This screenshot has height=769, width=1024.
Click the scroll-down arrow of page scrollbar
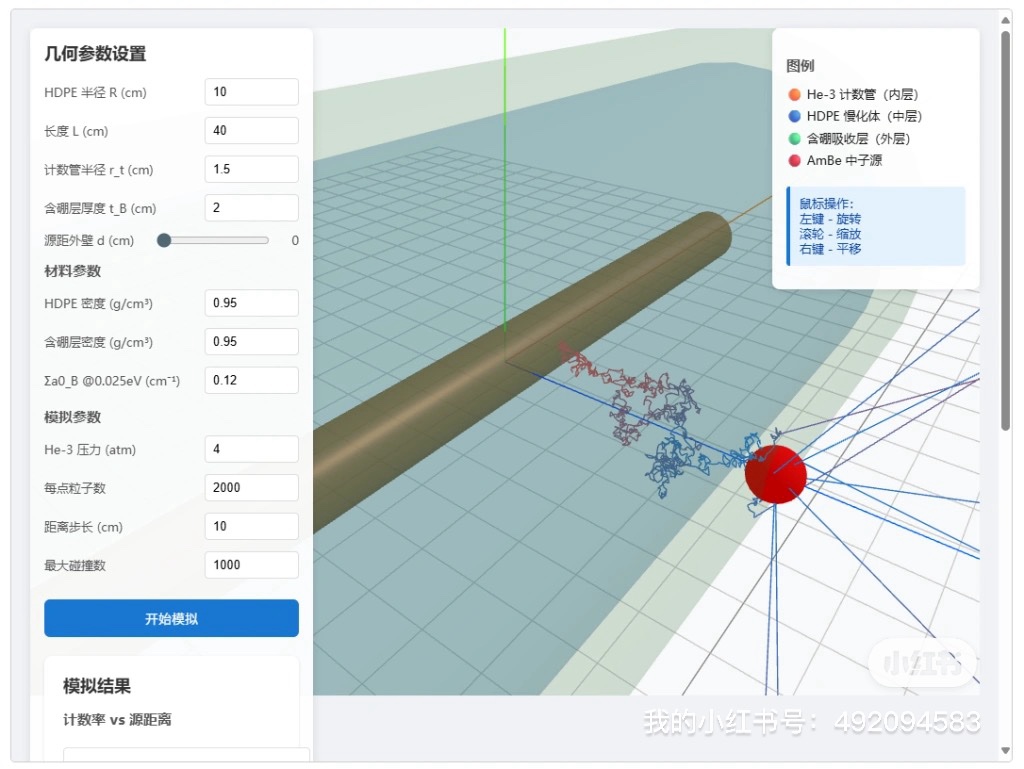(1005, 751)
